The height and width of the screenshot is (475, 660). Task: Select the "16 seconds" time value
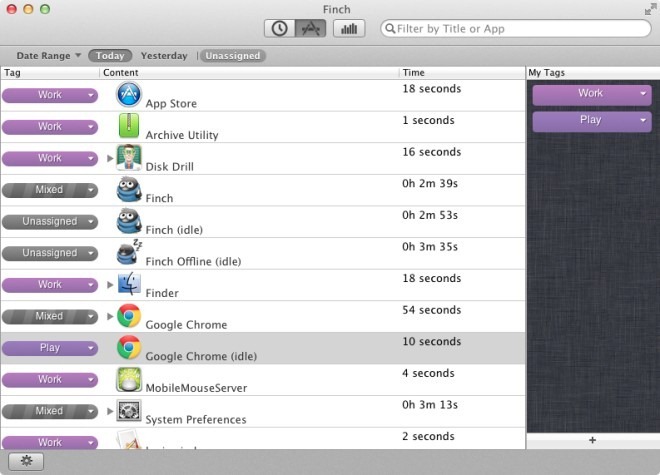click(431, 152)
